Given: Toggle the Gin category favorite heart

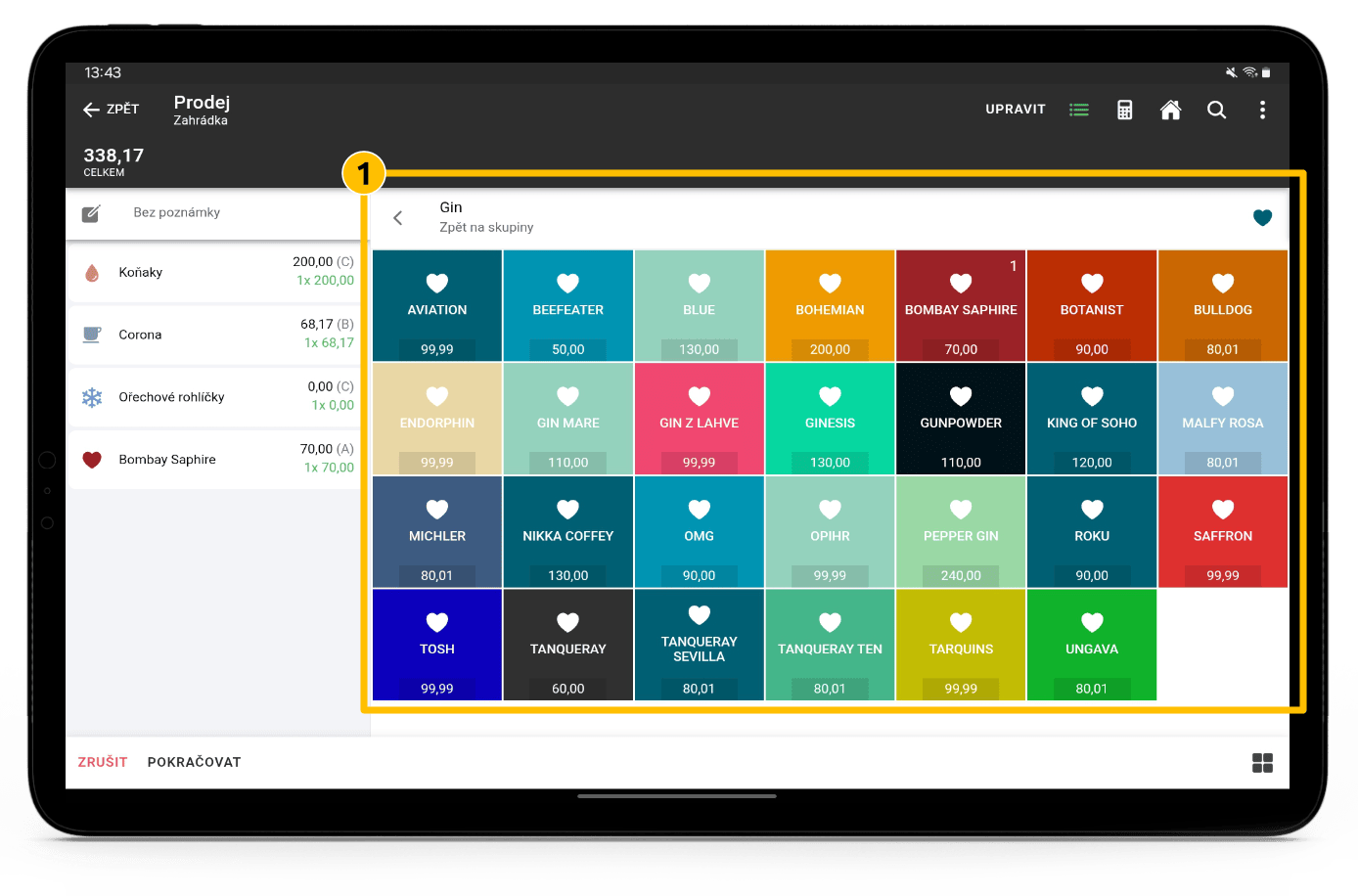Looking at the screenshot, I should [x=1263, y=218].
